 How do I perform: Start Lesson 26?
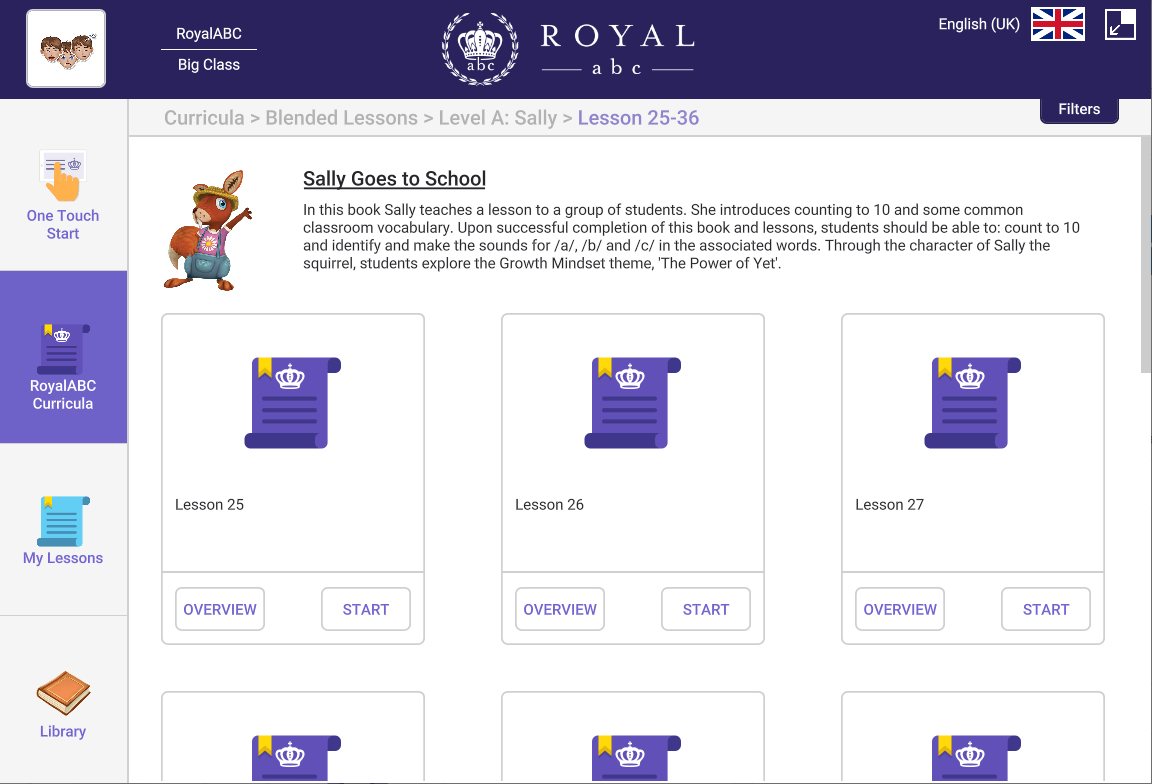coord(706,609)
